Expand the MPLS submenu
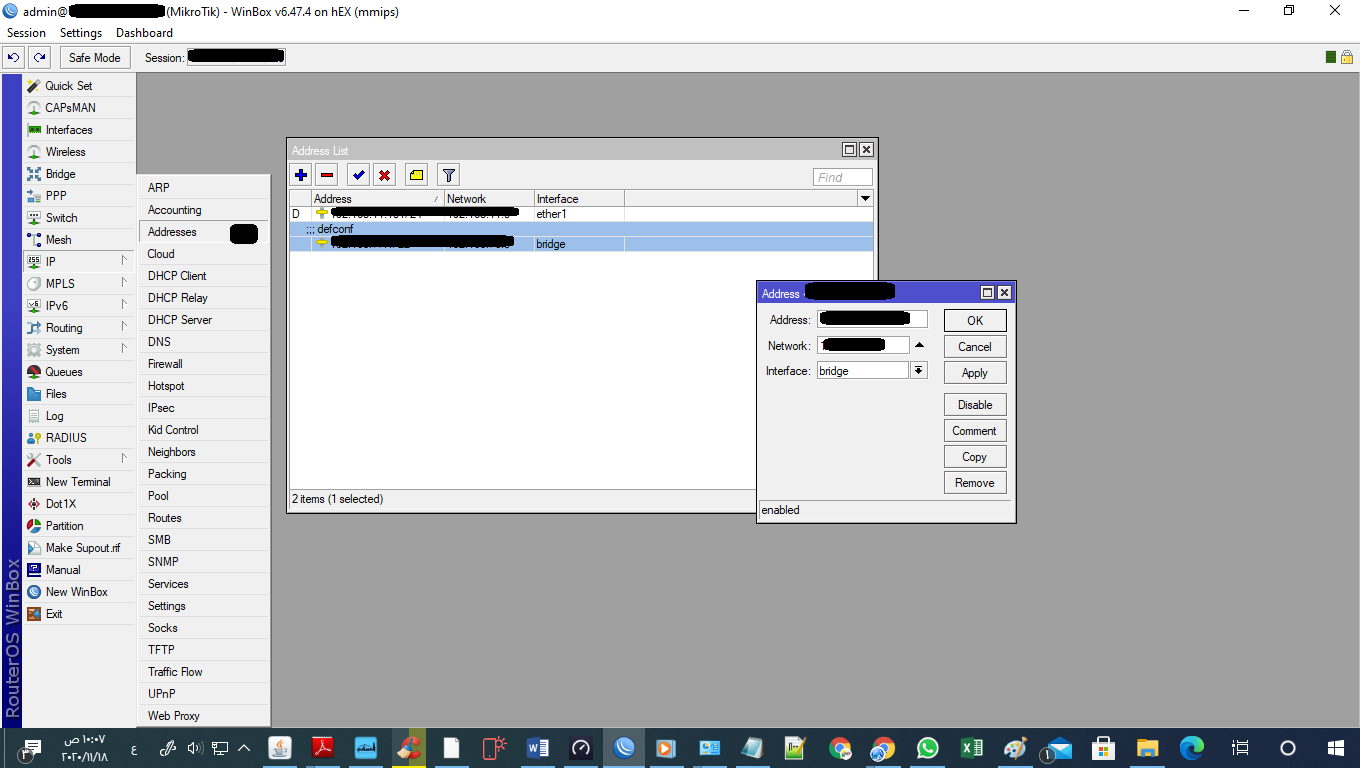The image size is (1360, 768). tap(79, 284)
